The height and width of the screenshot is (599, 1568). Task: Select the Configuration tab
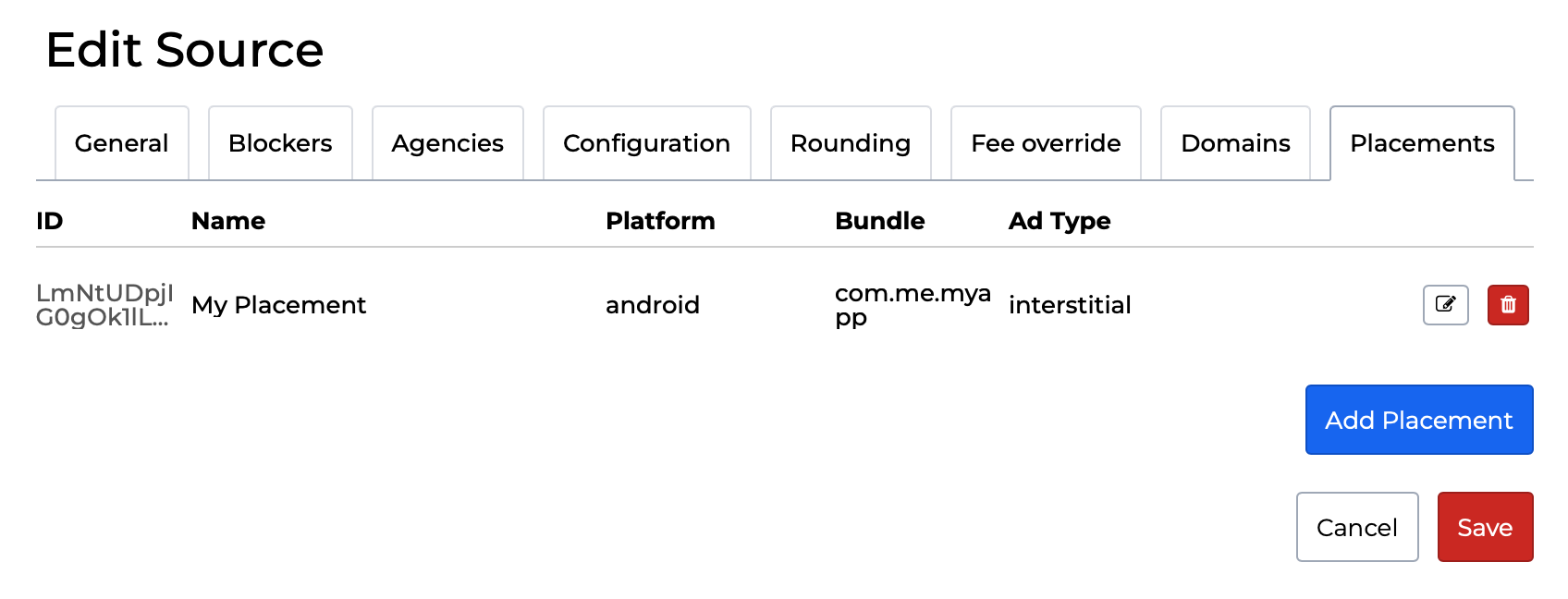click(646, 143)
